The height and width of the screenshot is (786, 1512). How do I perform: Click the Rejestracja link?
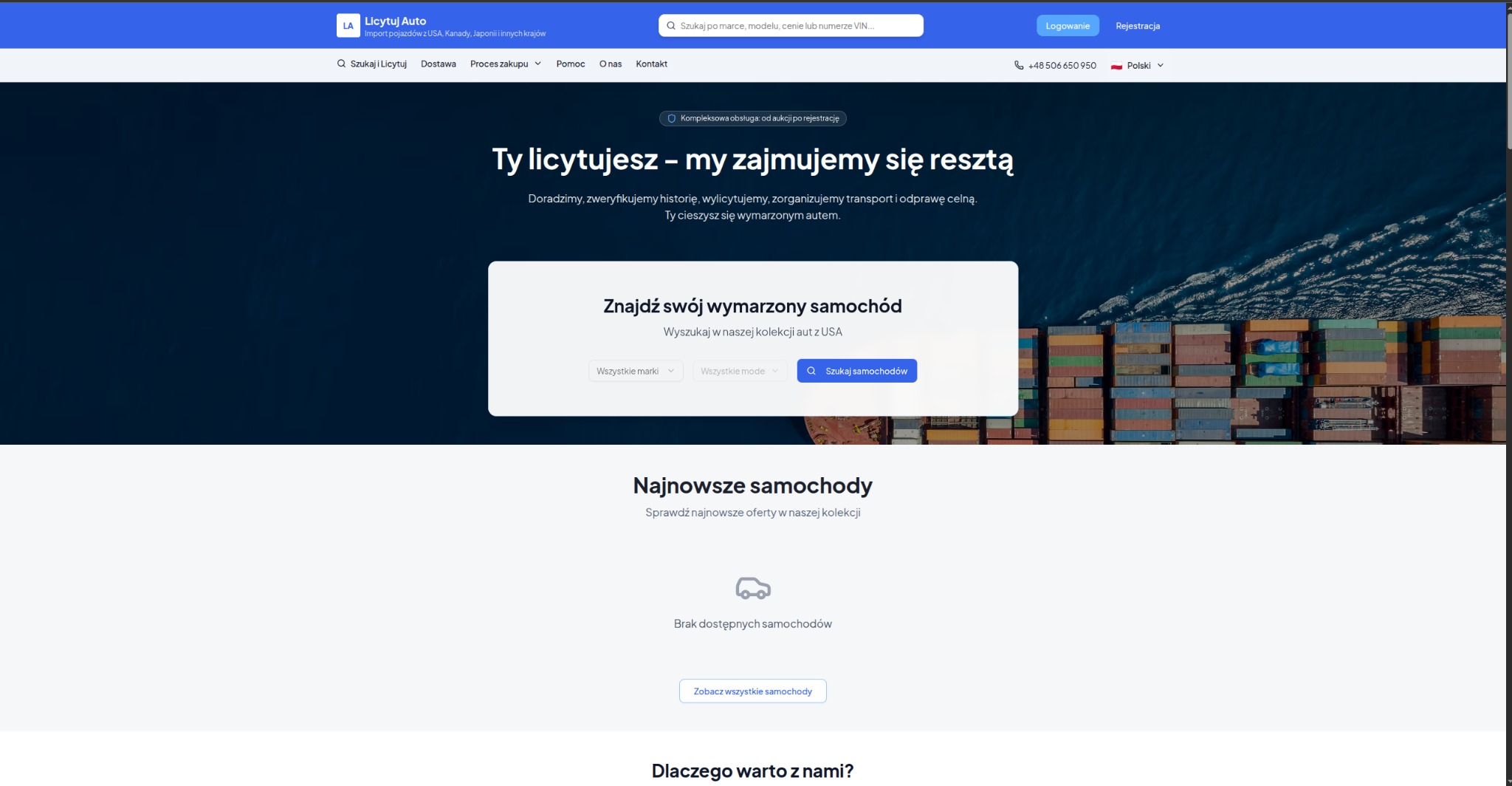[x=1138, y=25]
